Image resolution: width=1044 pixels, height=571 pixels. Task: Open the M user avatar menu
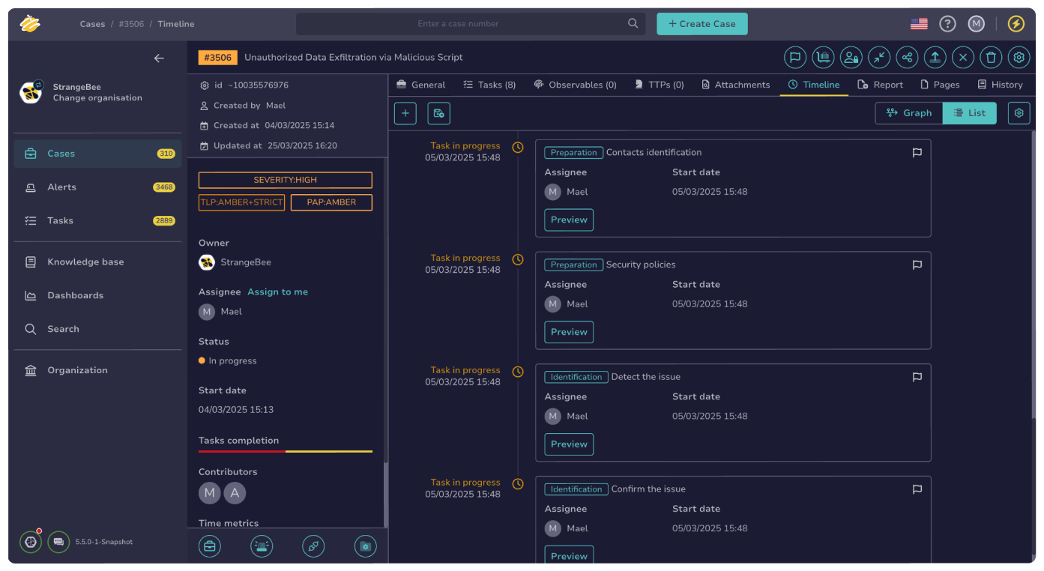976,24
